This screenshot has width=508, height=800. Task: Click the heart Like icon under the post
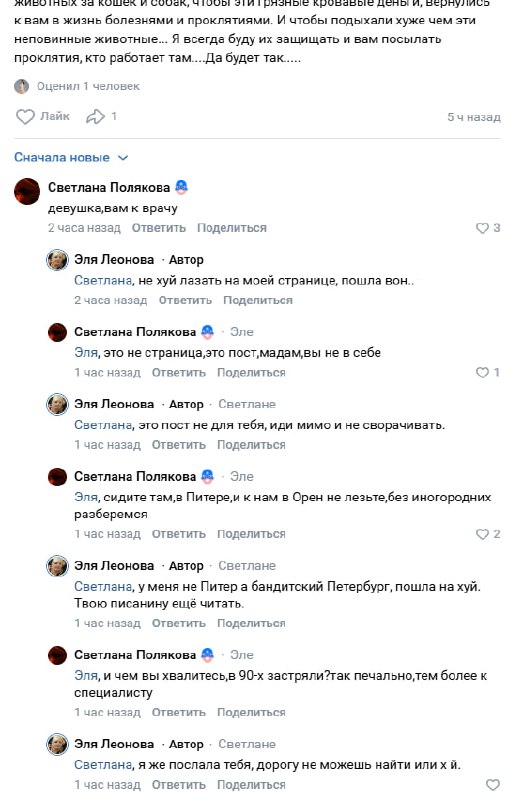(25, 117)
